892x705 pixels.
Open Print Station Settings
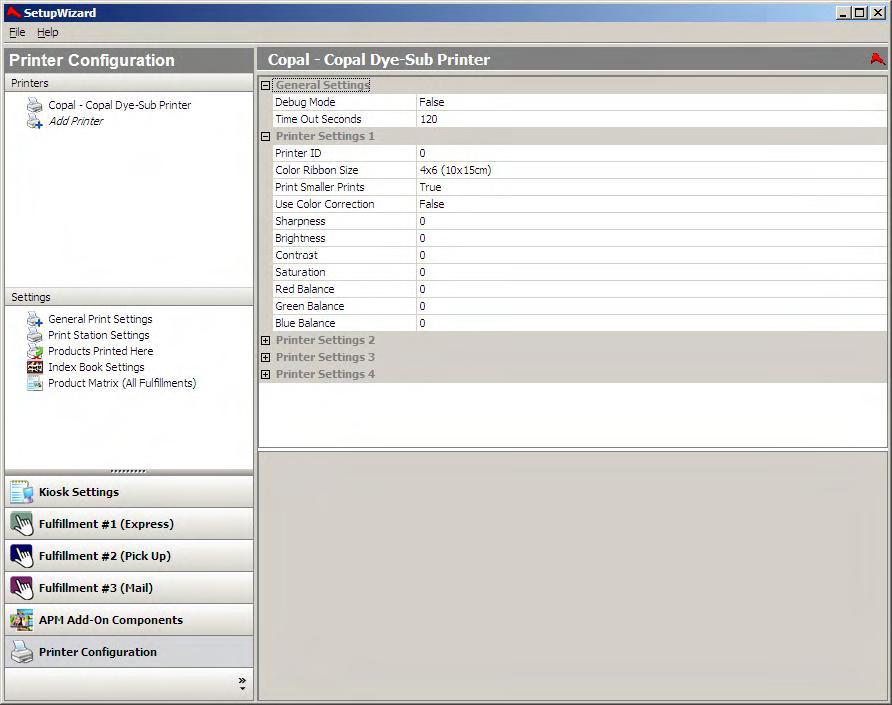point(98,335)
